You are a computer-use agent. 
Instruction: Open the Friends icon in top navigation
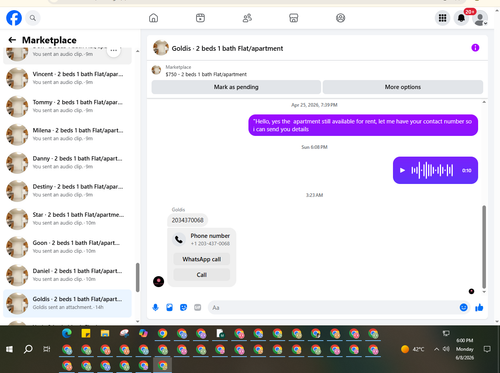click(247, 18)
